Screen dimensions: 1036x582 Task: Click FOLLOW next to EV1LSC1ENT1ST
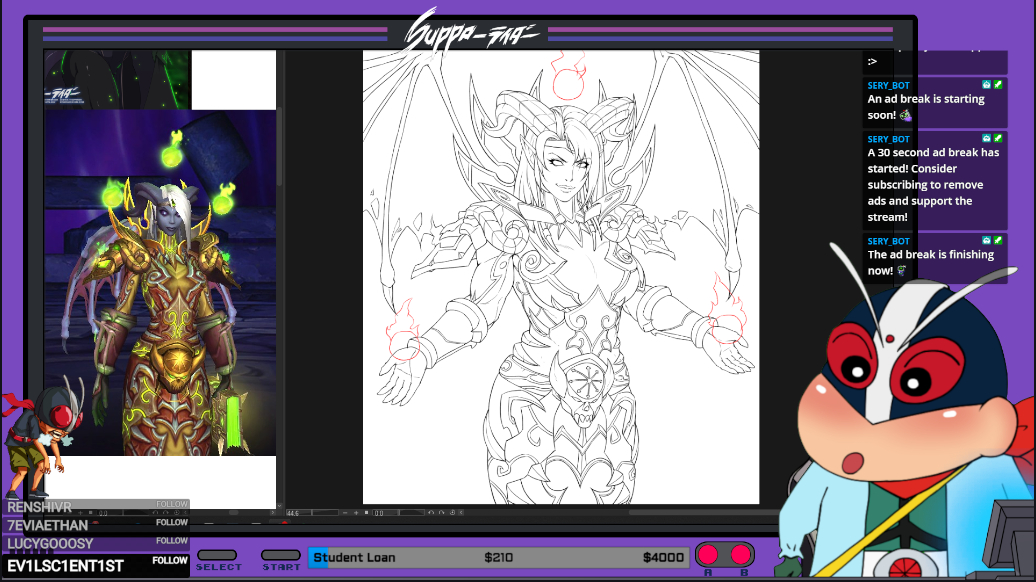pyautogui.click(x=171, y=561)
